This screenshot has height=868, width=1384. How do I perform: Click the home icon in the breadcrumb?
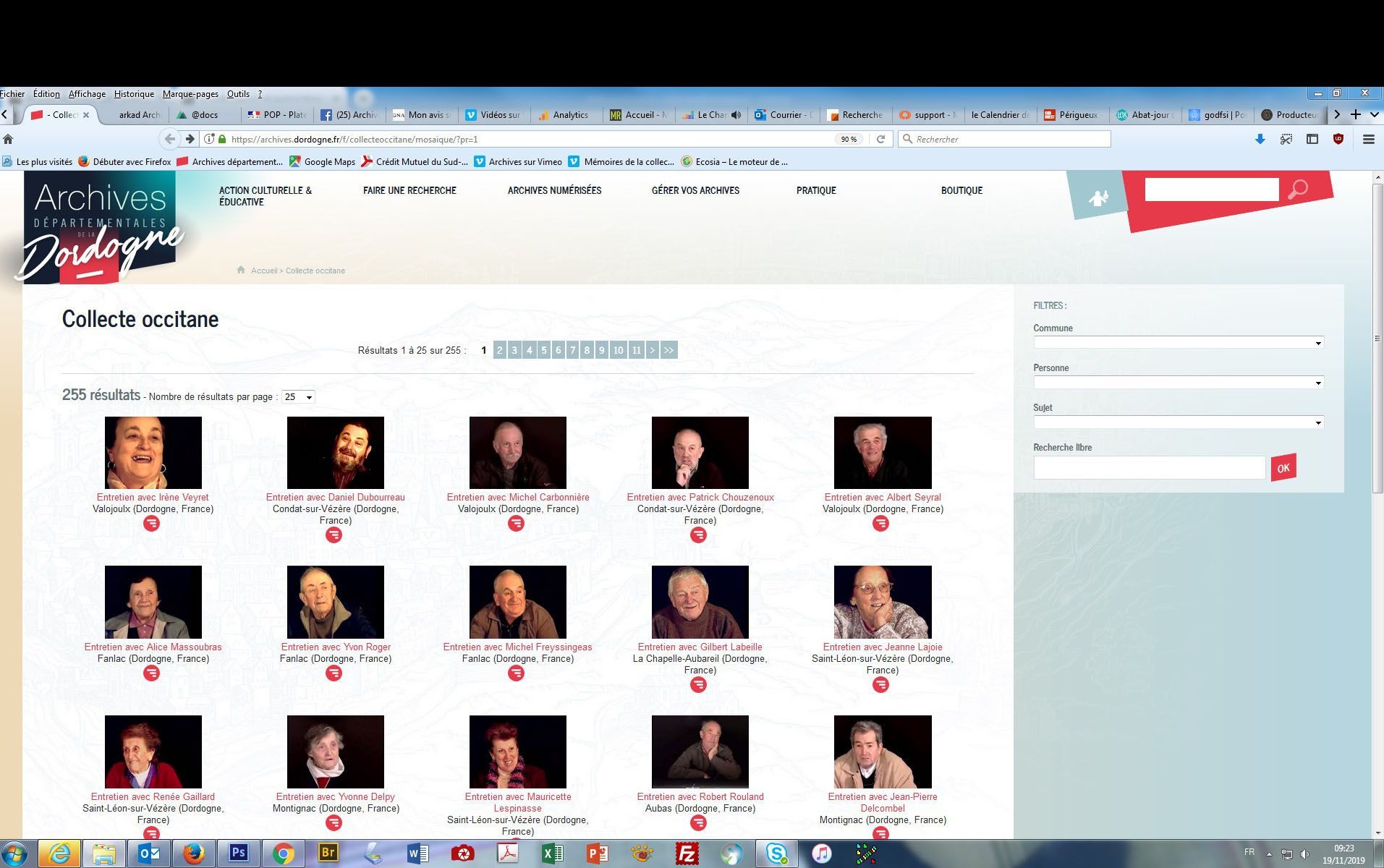click(241, 271)
